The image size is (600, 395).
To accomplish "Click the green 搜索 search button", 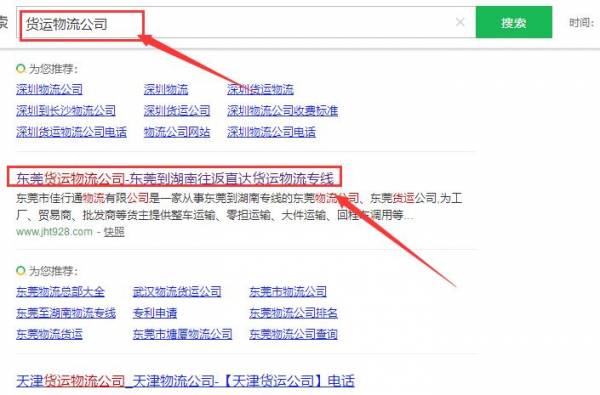I will (514, 22).
